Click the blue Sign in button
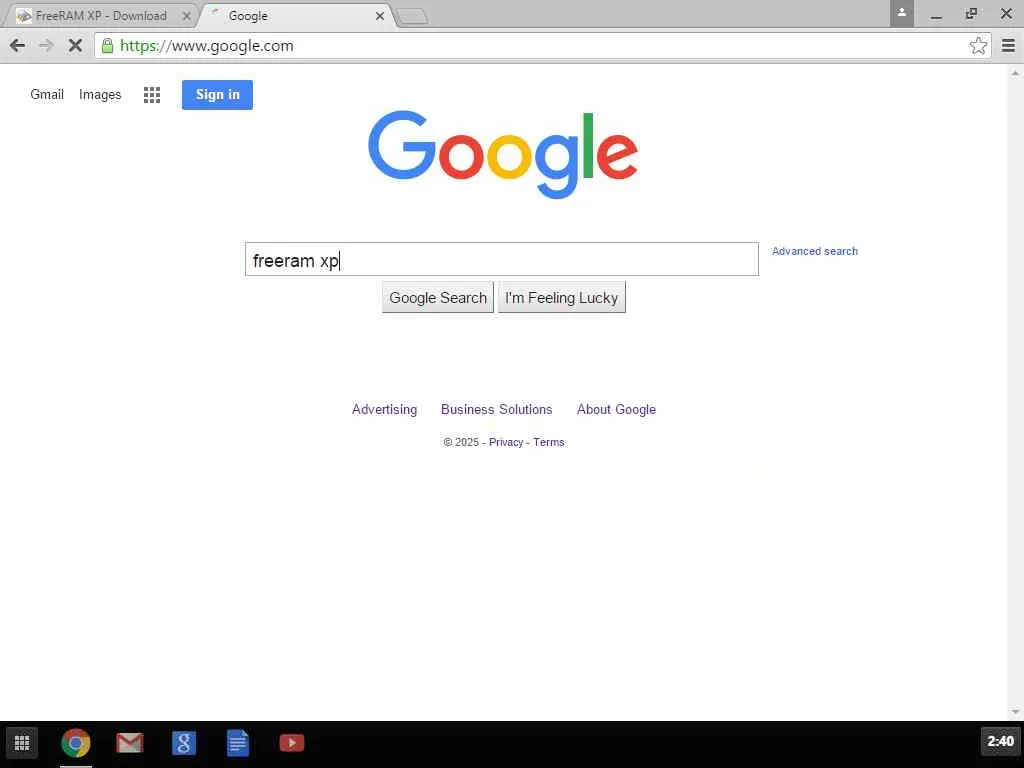Image resolution: width=1024 pixels, height=768 pixels. point(217,95)
